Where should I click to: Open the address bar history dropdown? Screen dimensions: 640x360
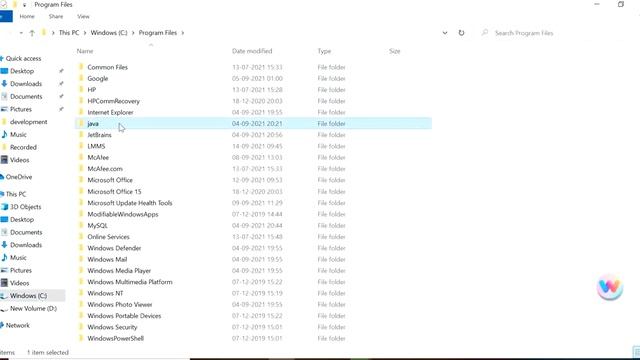(x=445, y=33)
